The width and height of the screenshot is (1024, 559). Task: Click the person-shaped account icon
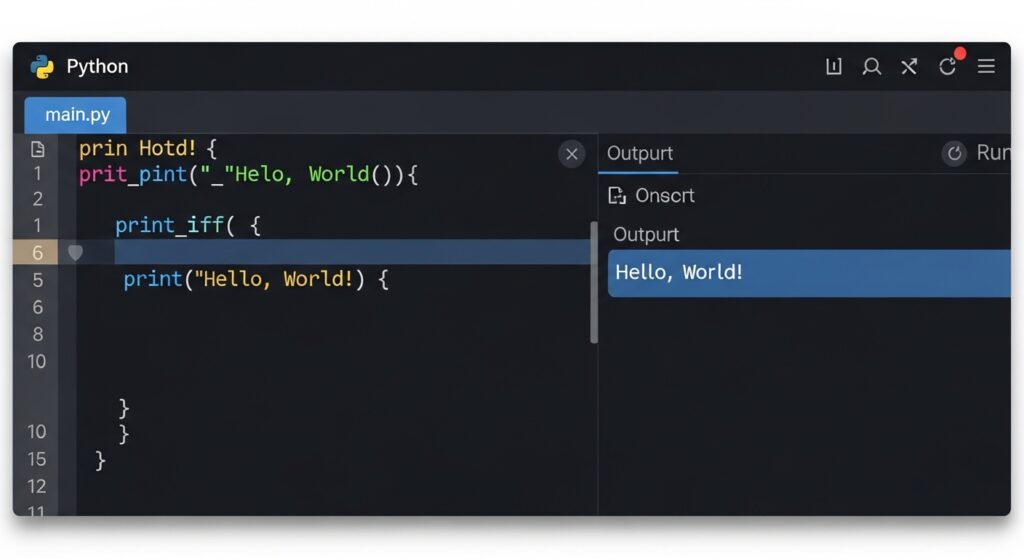click(x=871, y=67)
